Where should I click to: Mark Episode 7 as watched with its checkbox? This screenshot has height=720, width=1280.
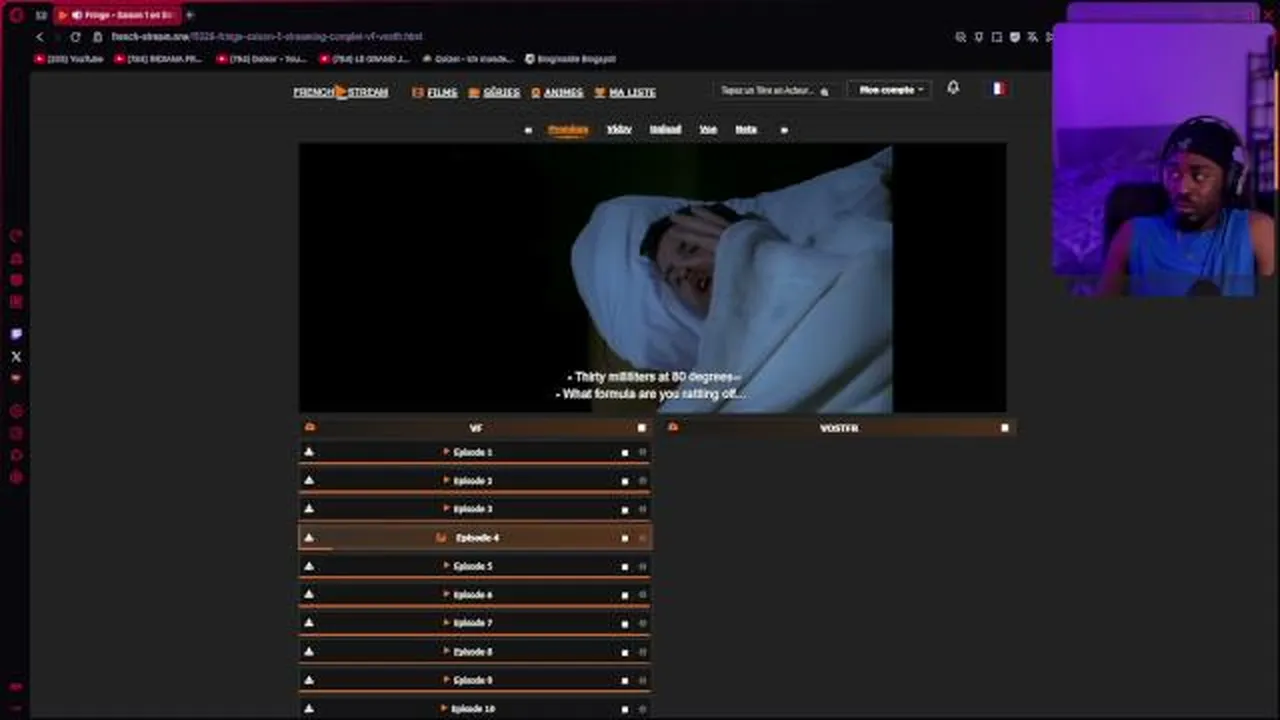click(x=625, y=623)
